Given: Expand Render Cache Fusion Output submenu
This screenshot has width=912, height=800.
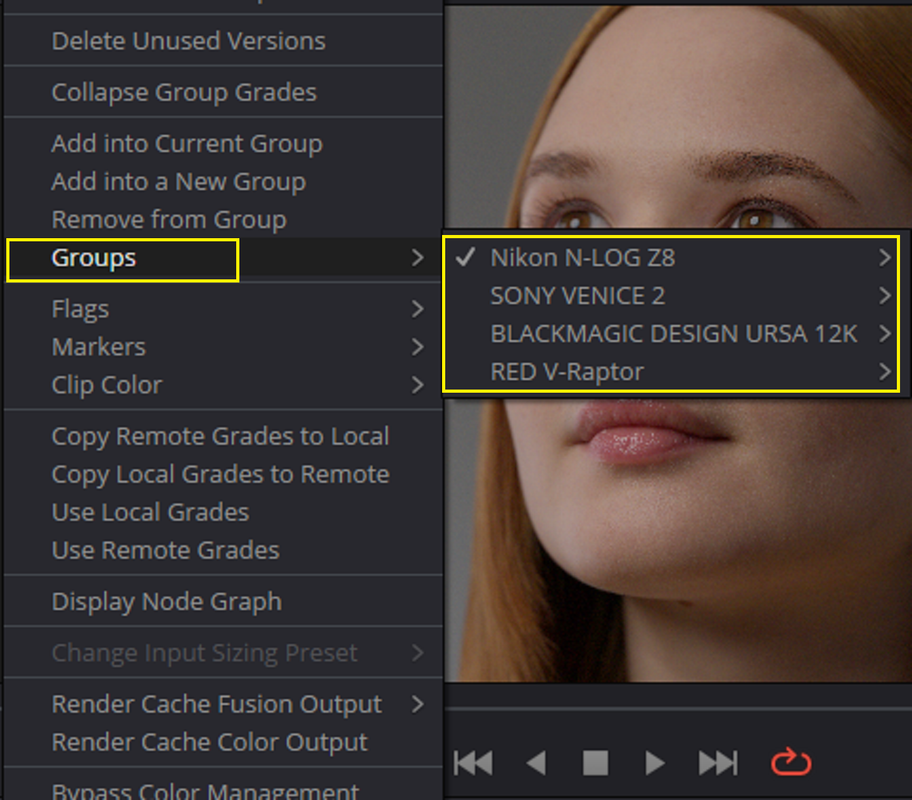Looking at the screenshot, I should (223, 704).
